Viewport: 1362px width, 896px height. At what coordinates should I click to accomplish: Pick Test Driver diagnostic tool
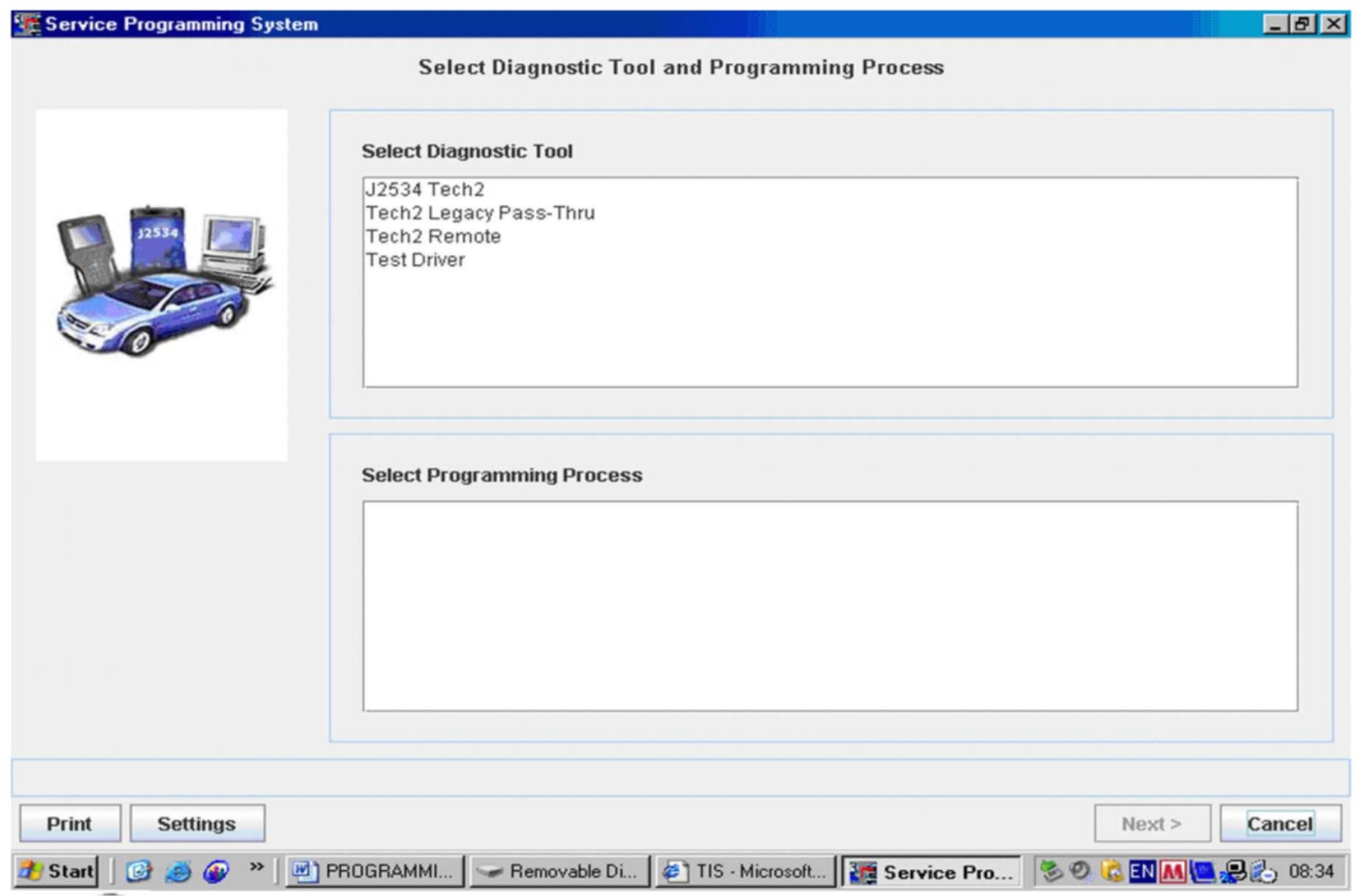point(415,261)
